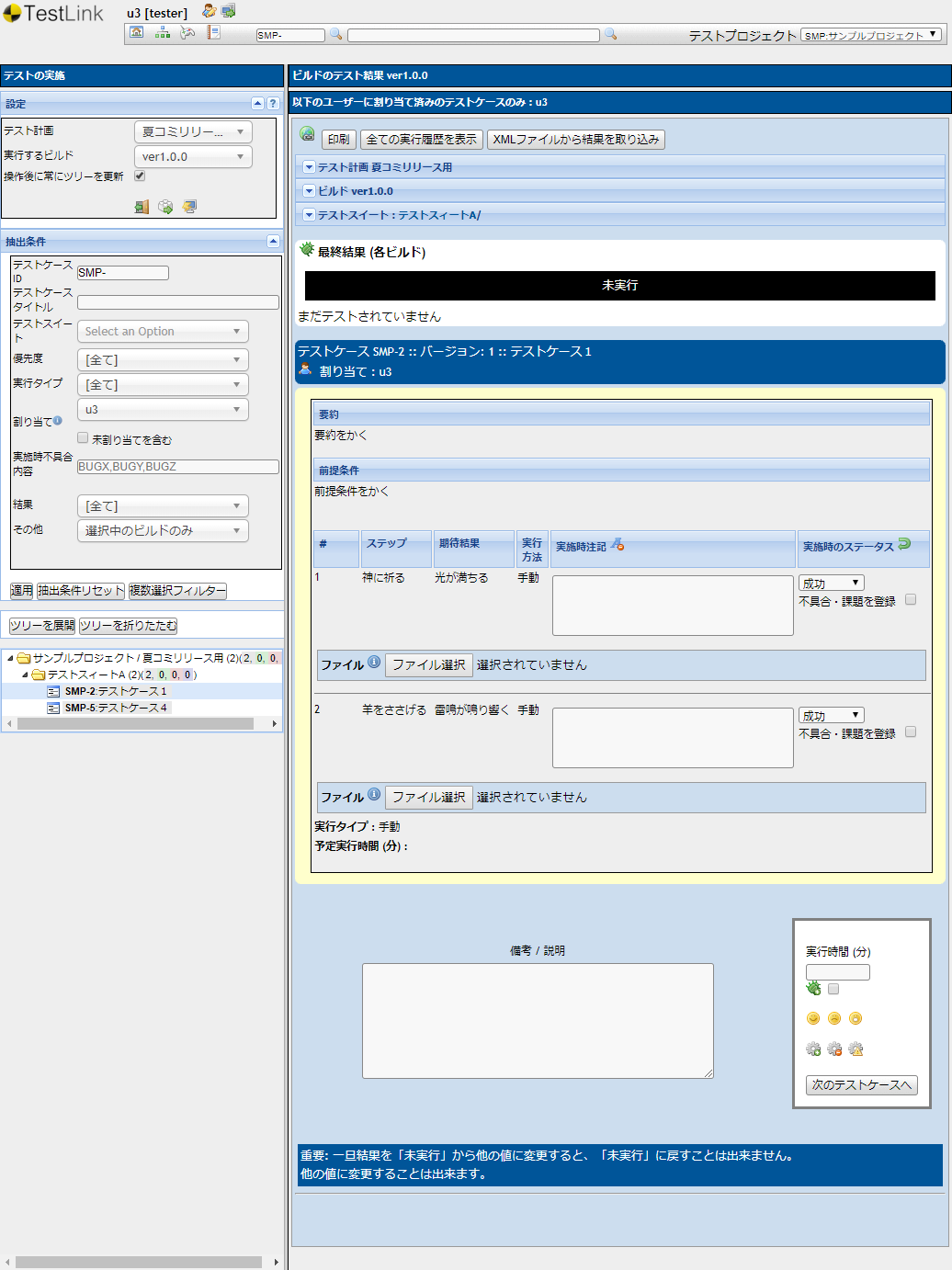
Task: Open the TestLink home page icon
Action: pyautogui.click(x=137, y=31)
